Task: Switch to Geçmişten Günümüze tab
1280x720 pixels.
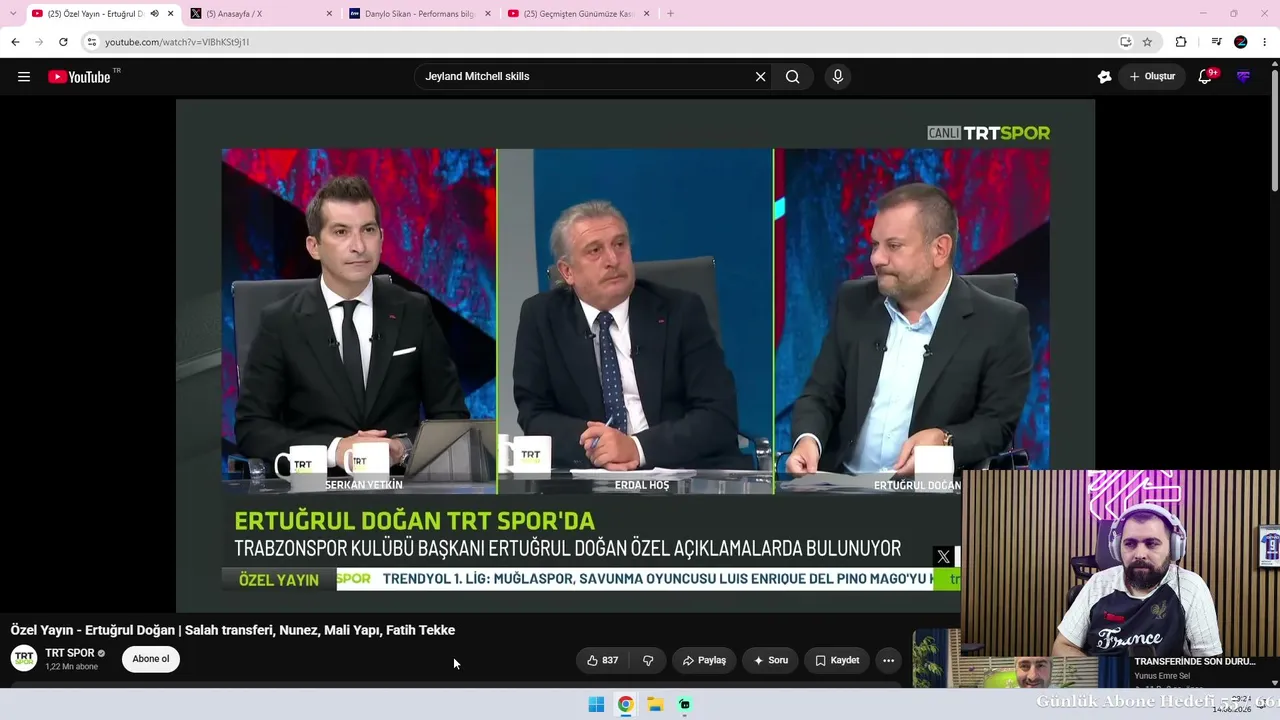Action: tap(580, 14)
